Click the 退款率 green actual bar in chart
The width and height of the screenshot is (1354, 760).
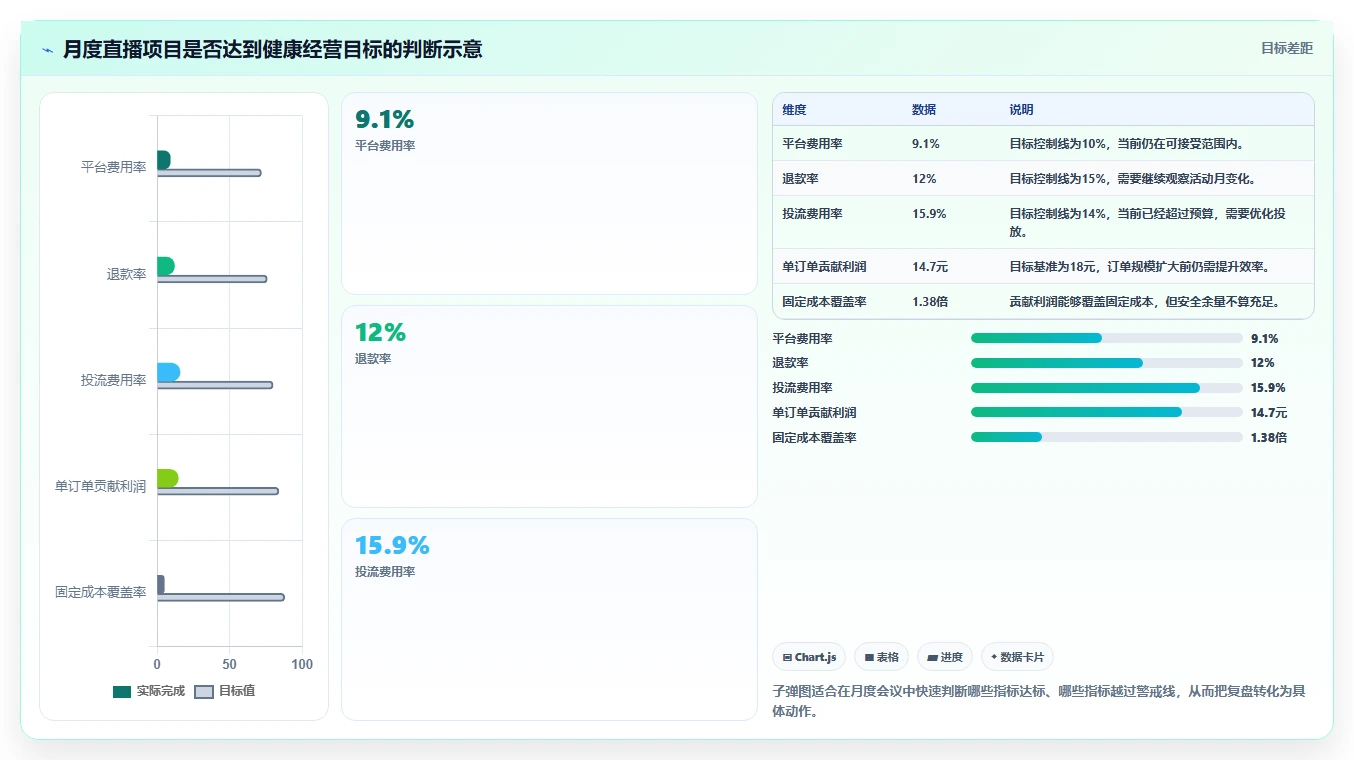165,266
